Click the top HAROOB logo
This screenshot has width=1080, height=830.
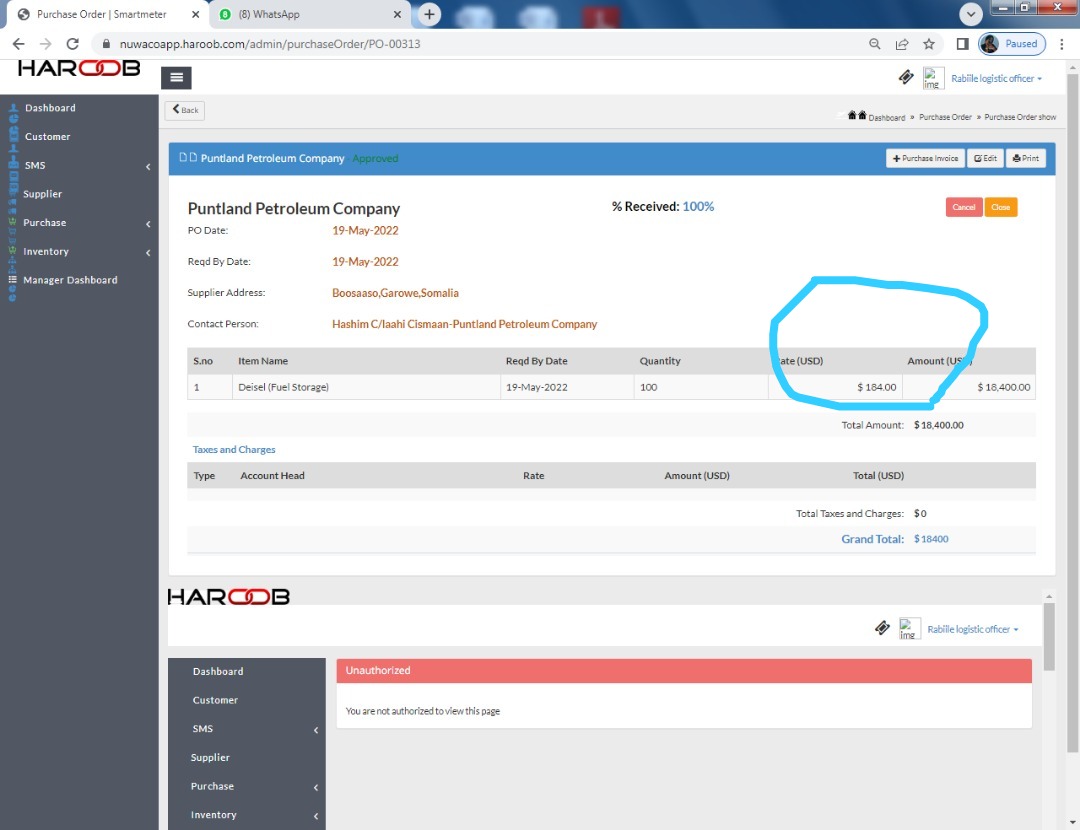pyautogui.click(x=79, y=68)
